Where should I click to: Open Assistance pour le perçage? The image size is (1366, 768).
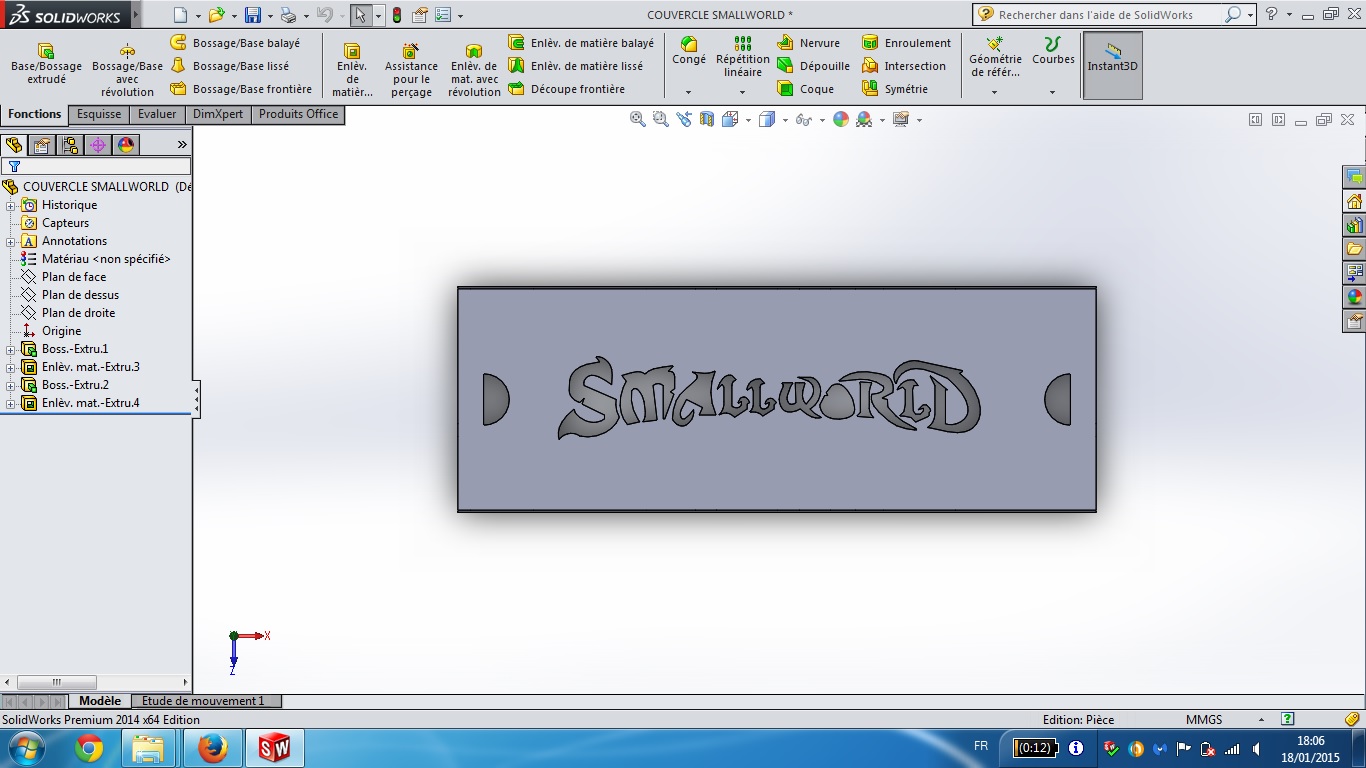(x=411, y=70)
